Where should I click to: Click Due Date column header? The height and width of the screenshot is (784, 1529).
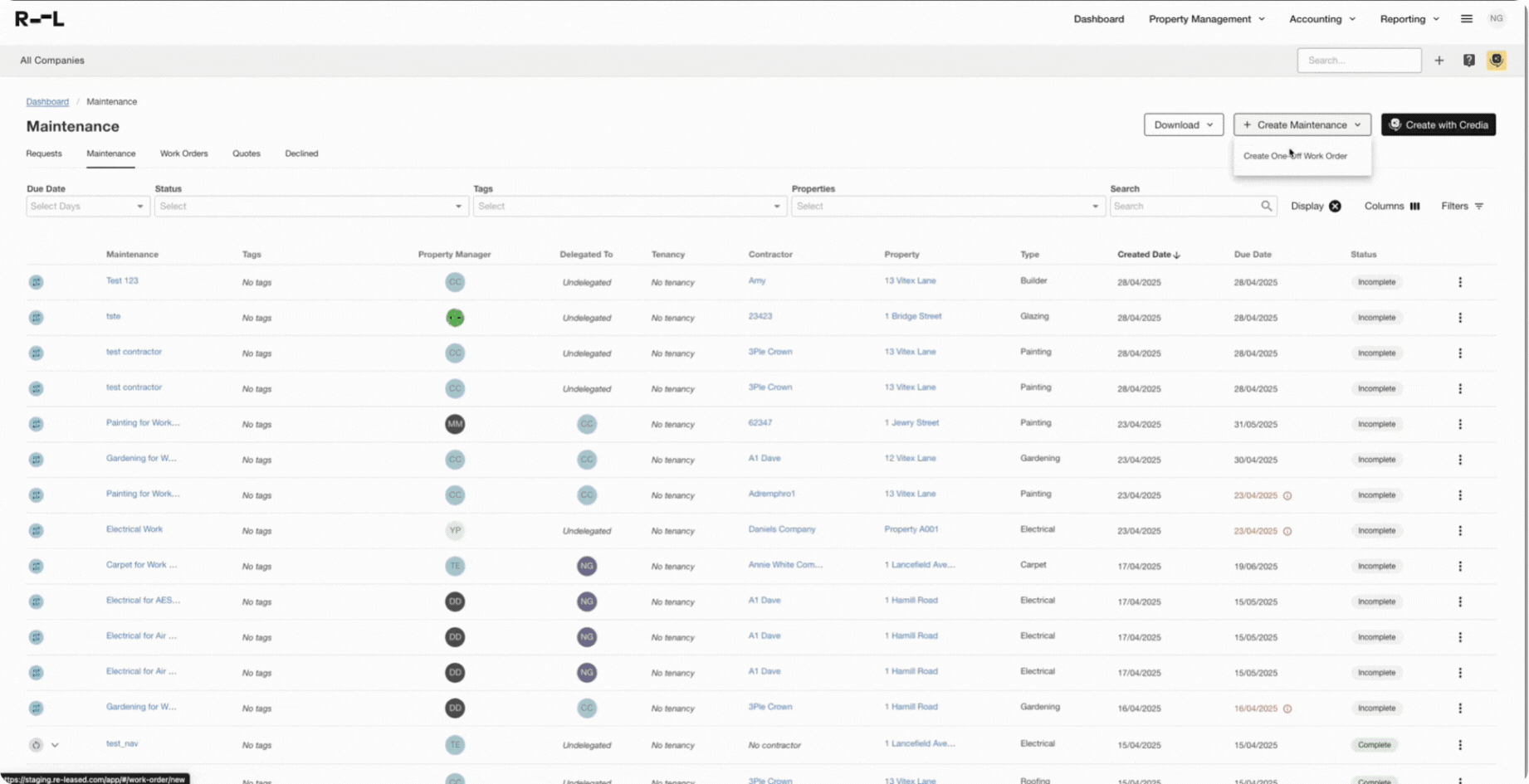[x=1253, y=255]
